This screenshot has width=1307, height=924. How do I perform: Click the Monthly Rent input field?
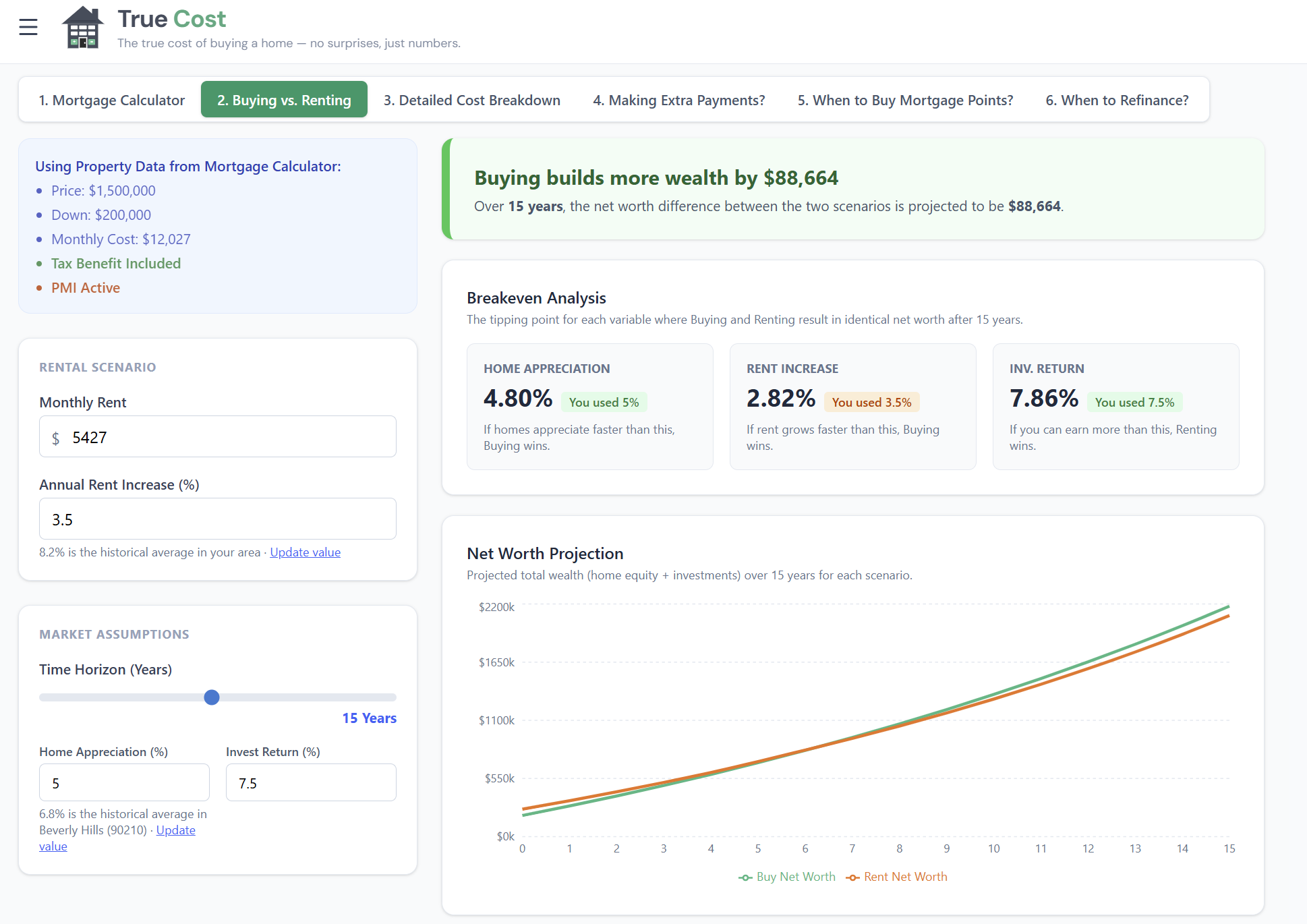point(217,437)
